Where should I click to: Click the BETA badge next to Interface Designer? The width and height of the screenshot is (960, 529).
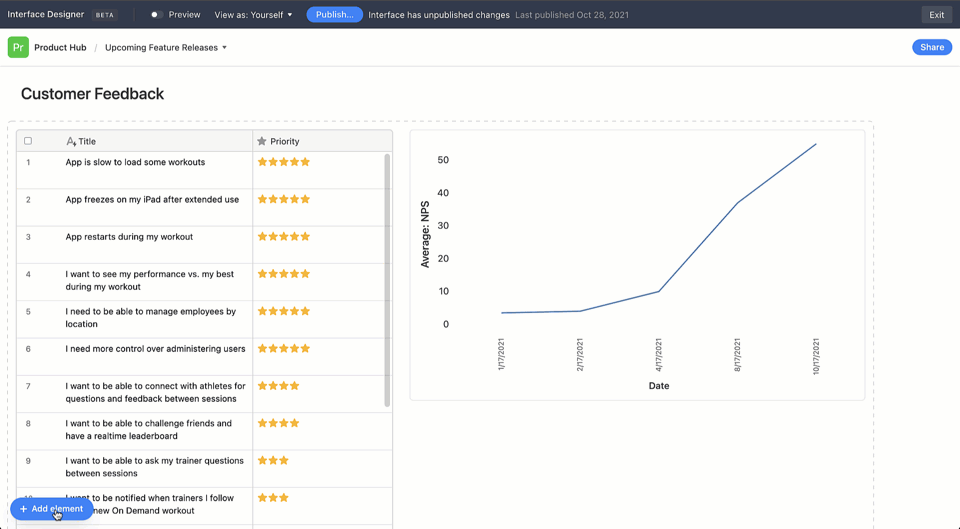click(105, 15)
